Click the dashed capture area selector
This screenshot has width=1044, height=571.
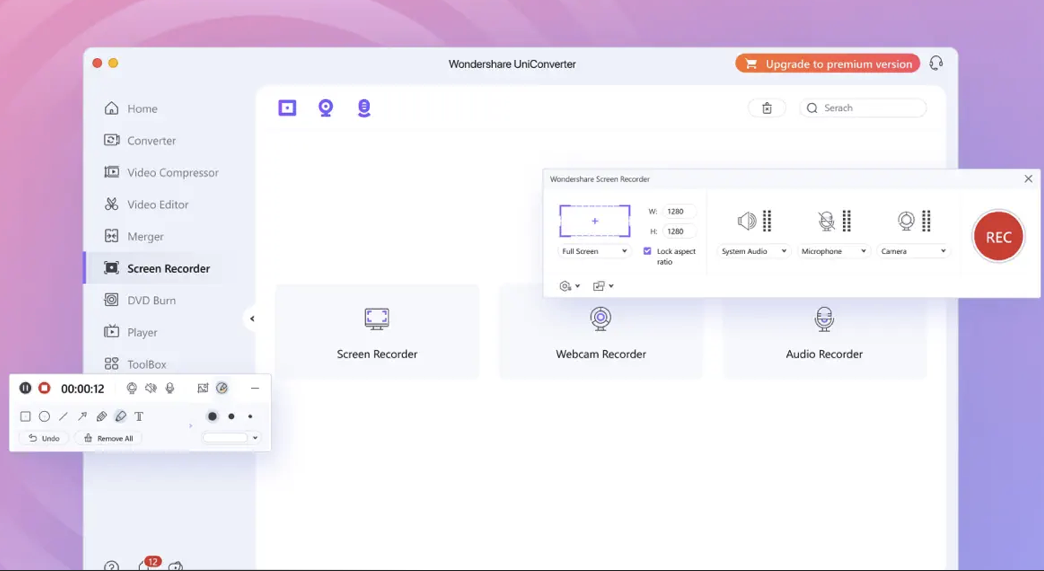point(595,221)
